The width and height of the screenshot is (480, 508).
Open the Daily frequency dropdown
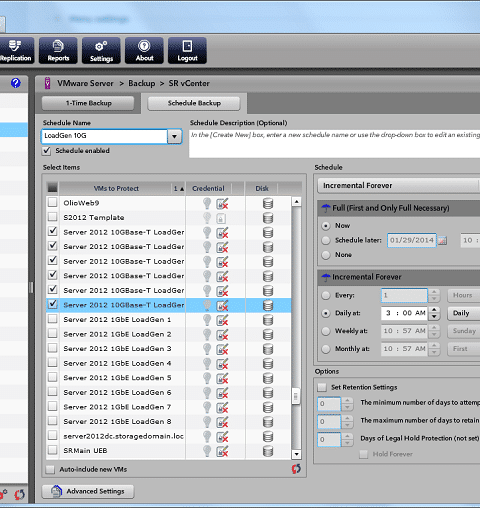pos(464,313)
